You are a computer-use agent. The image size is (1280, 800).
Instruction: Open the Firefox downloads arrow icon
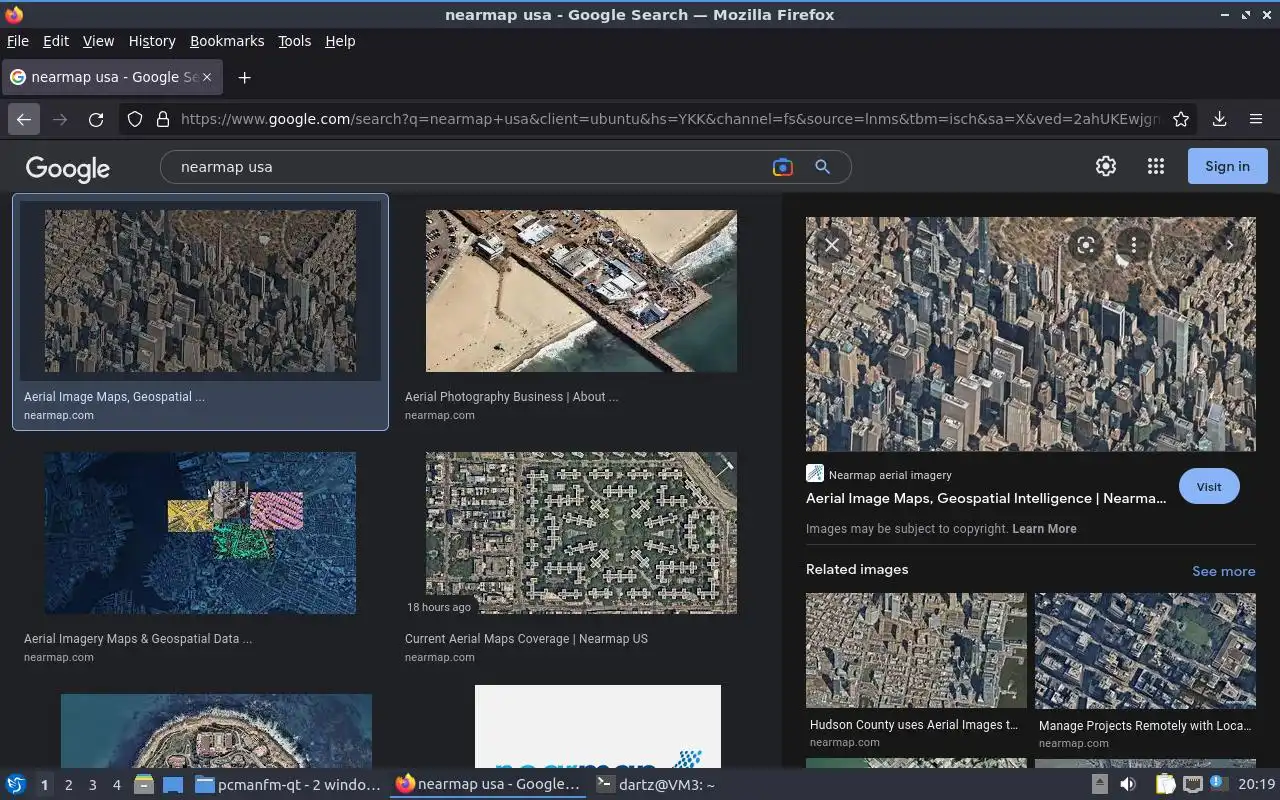click(x=1219, y=119)
